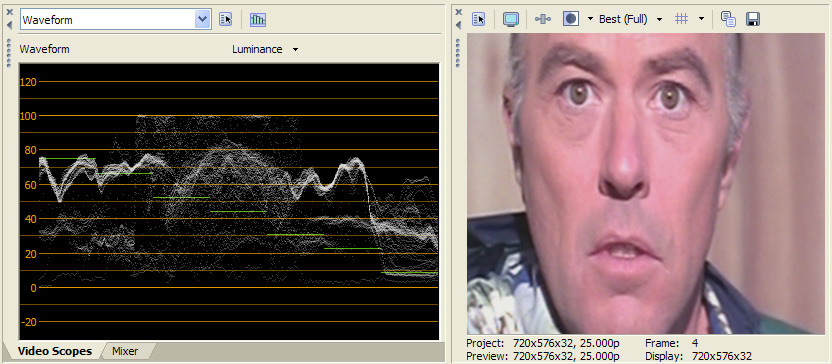Toggle update scopes while playing
This screenshot has height=364, width=832.
click(x=258, y=20)
